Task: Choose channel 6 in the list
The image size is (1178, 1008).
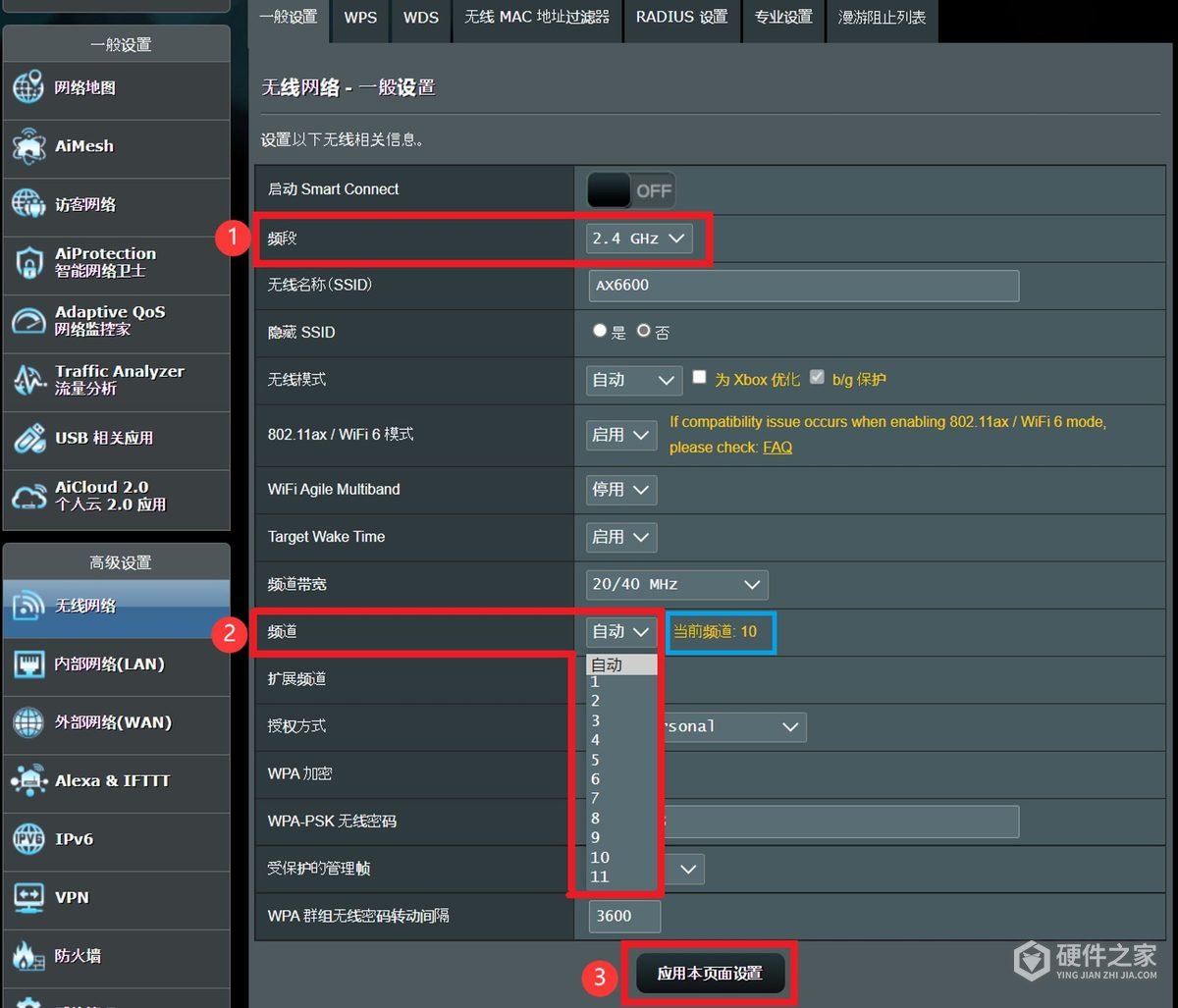Action: [622, 780]
